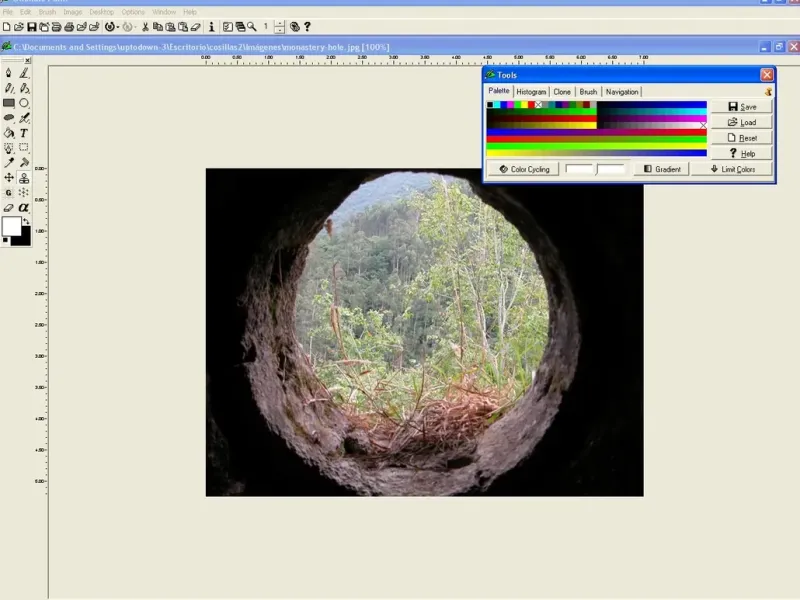800x600 pixels.
Task: Click the Color Cycling button
Action: pos(523,169)
